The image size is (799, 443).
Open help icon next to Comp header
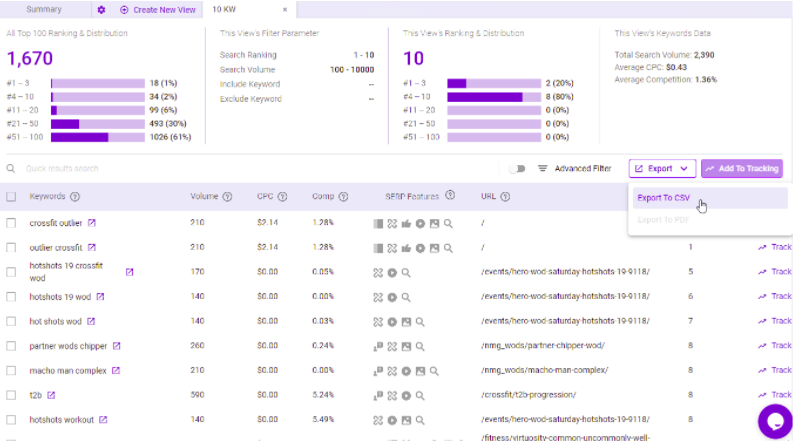[x=343, y=196]
